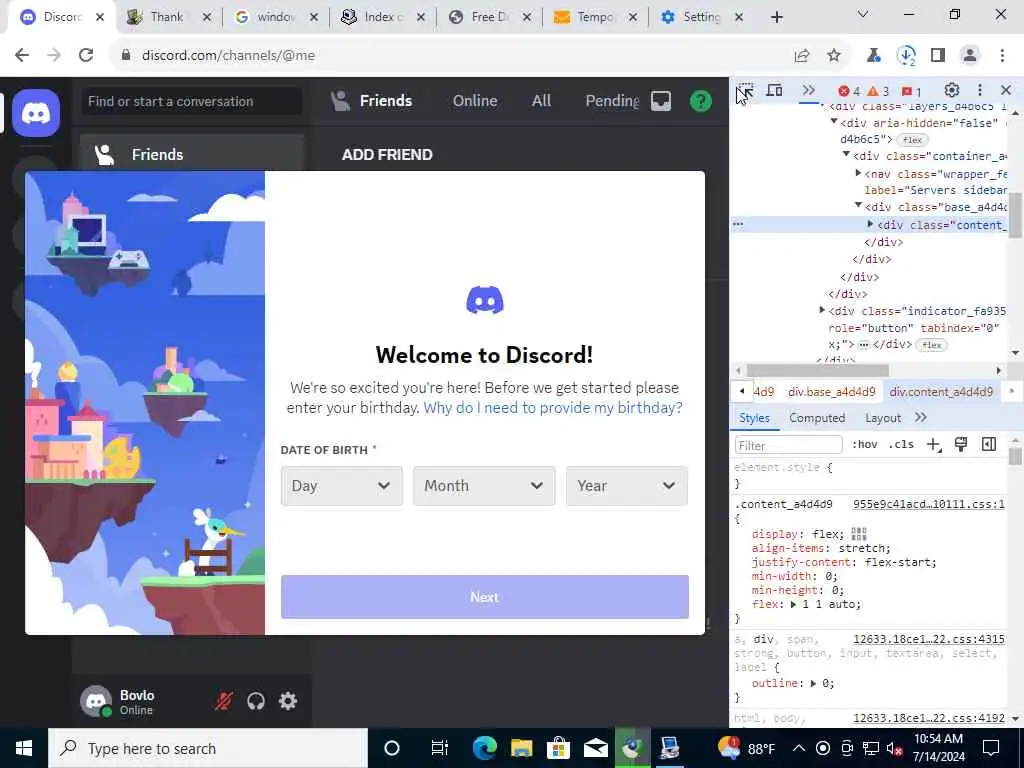Collapse the div class base_a4d4 node

858,206
